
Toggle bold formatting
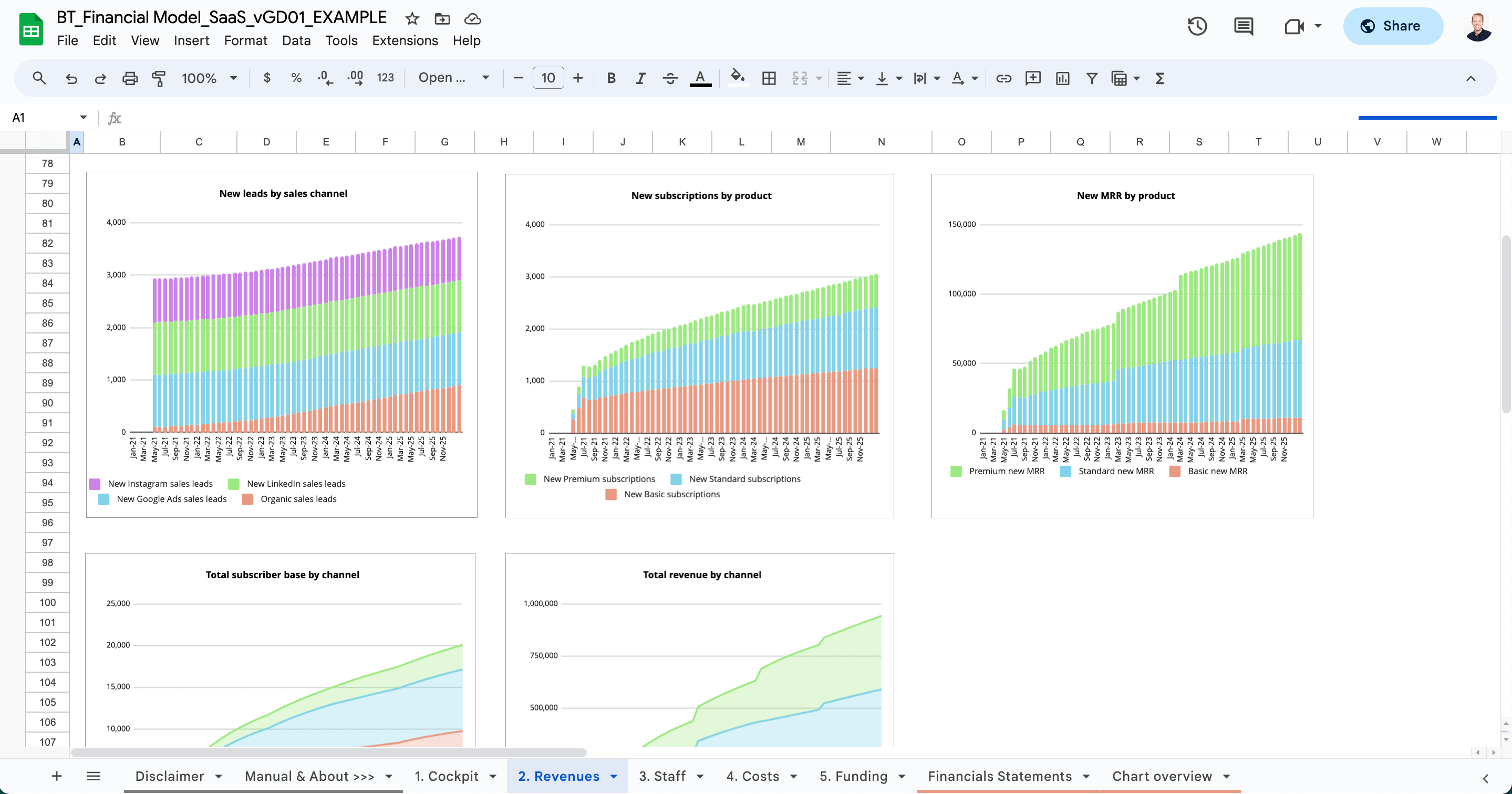point(611,78)
